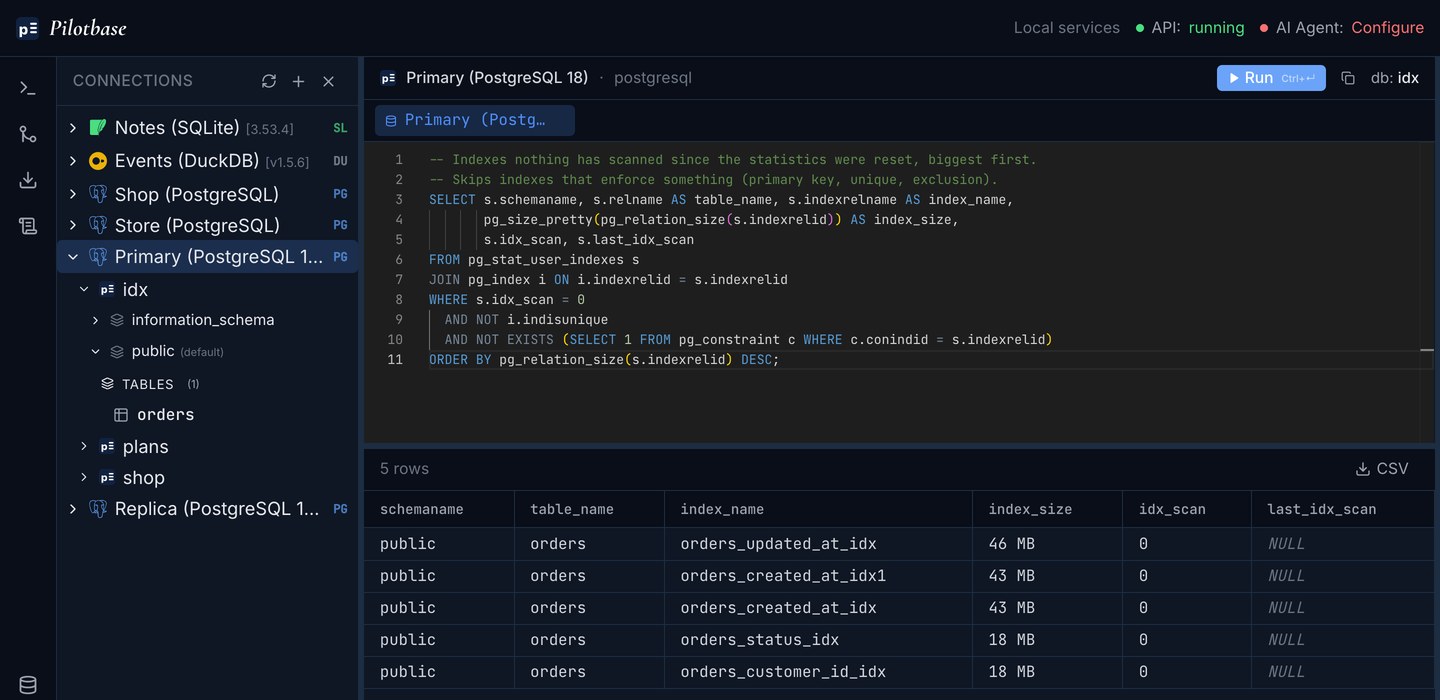Collapse the idx database node
The image size is (1440, 700).
84,290
